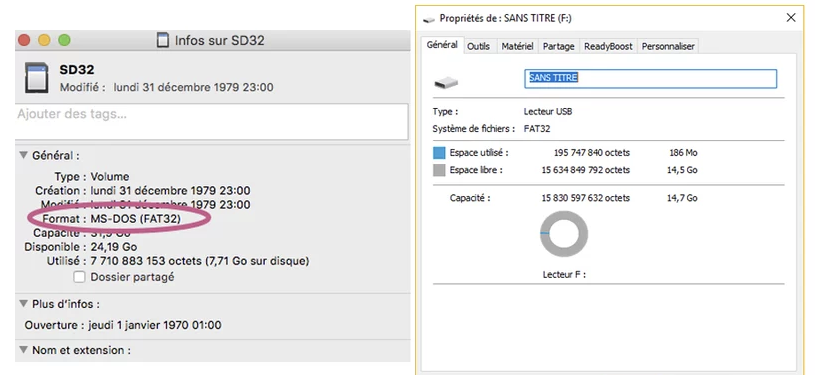818x375 pixels.
Task: Click the green zoom button of Infos window
Action: 64,40
